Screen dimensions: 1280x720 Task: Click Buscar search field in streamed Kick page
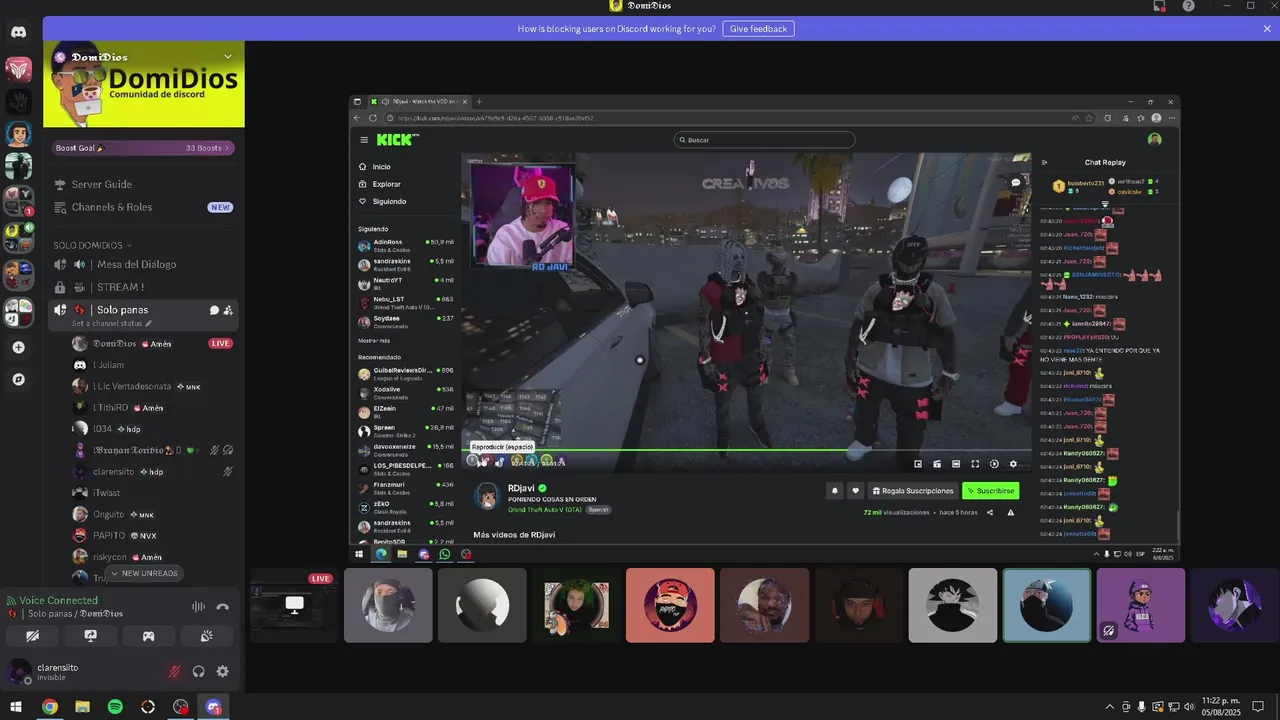coord(764,140)
